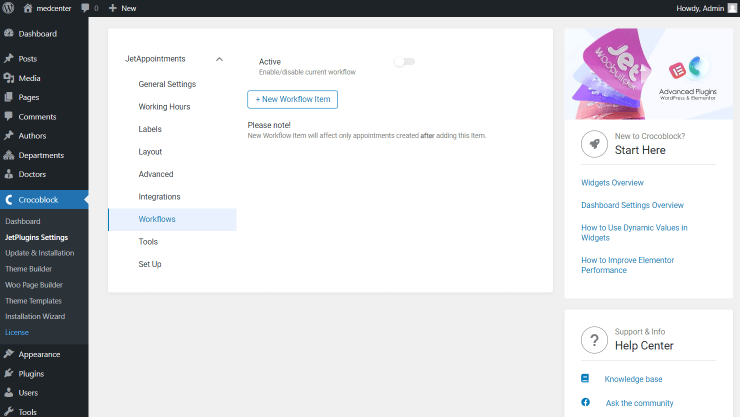Open Crocoblock Dashboard submenu item
Image resolution: width=740 pixels, height=417 pixels.
click(23, 221)
